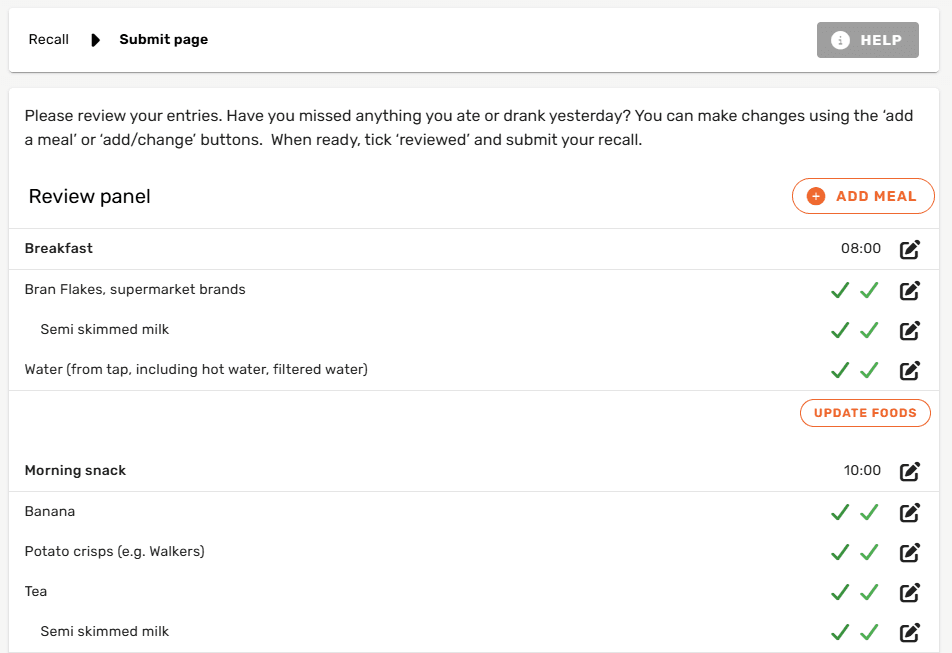The height and width of the screenshot is (653, 952).
Task: Select the Breakfast meal heading
Action: tap(58, 248)
